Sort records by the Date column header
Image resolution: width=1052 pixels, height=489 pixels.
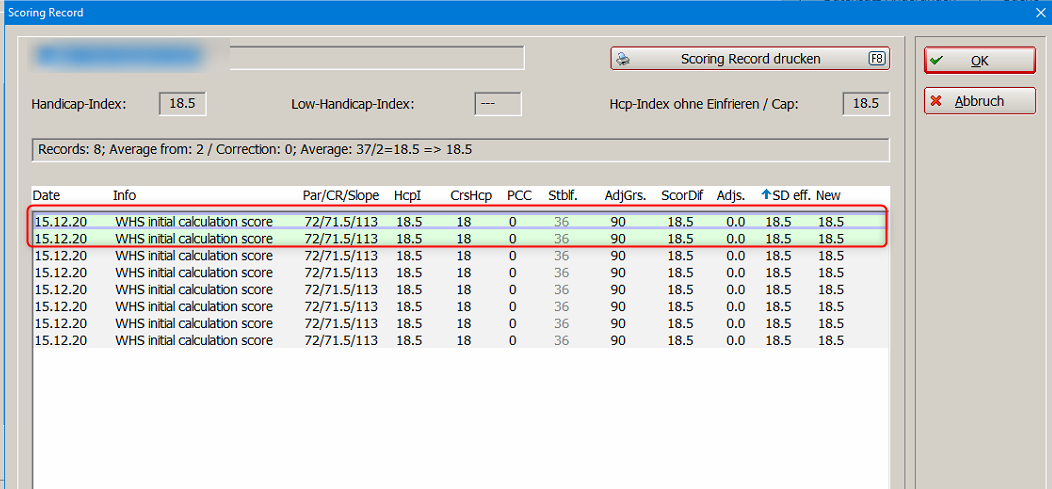(x=47, y=196)
